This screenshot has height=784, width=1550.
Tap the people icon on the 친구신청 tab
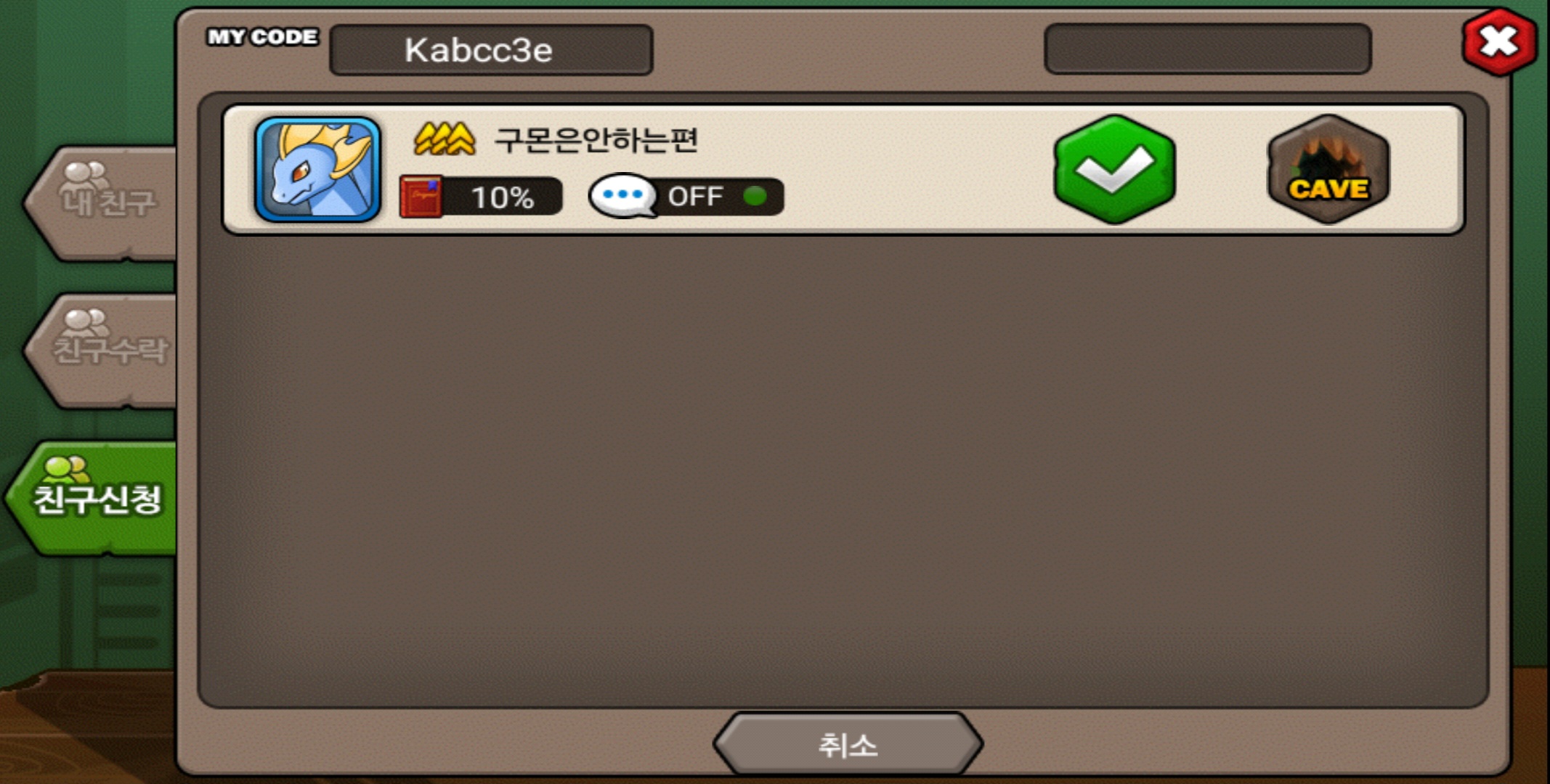[67, 470]
